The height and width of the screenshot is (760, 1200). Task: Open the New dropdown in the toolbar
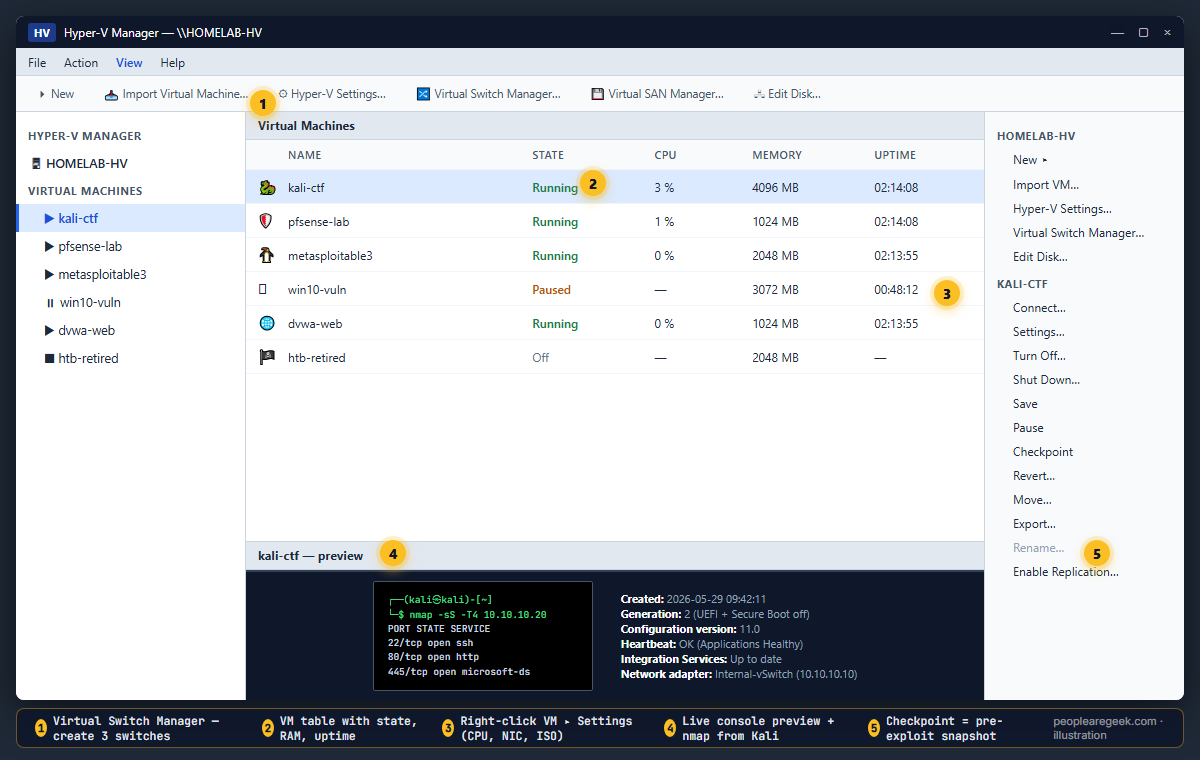coord(56,94)
